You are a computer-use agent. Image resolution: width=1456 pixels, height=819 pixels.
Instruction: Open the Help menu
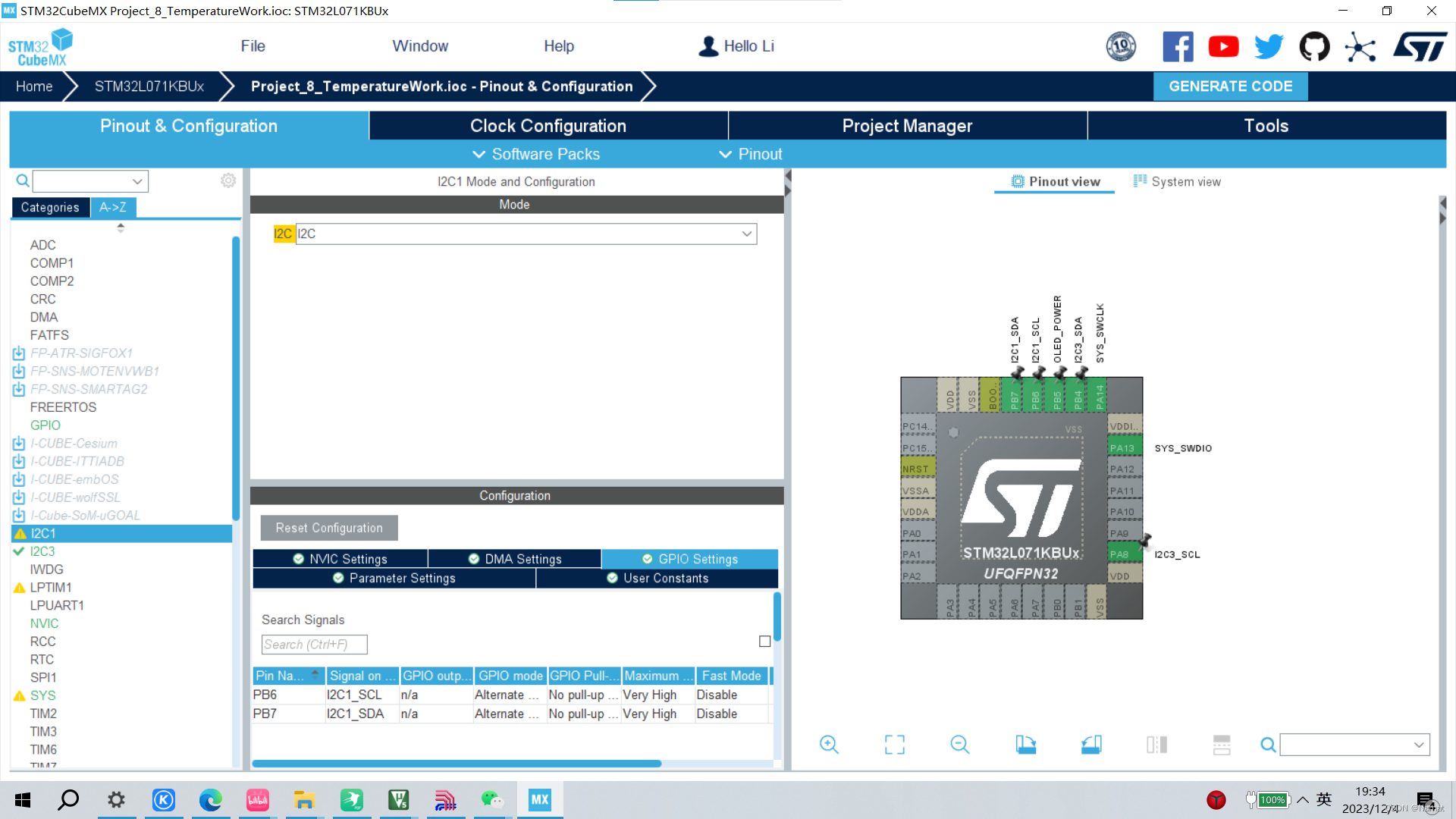559,46
